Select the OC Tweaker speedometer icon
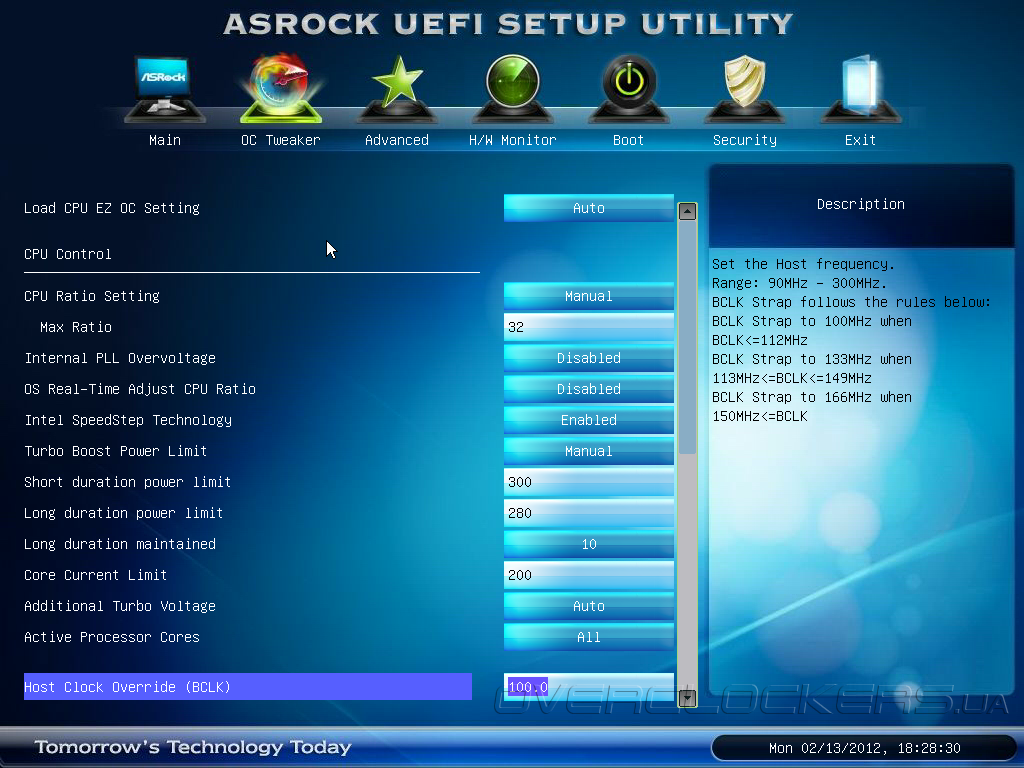The height and width of the screenshot is (768, 1024). pyautogui.click(x=281, y=89)
